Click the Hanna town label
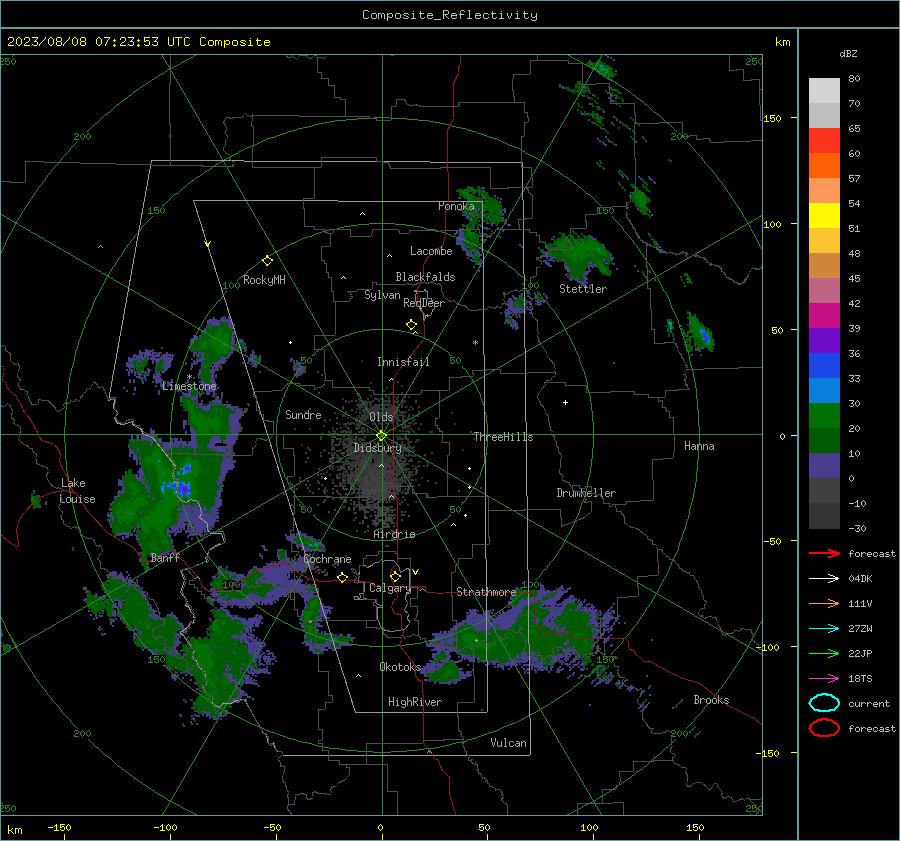The width and height of the screenshot is (900, 841). 699,446
